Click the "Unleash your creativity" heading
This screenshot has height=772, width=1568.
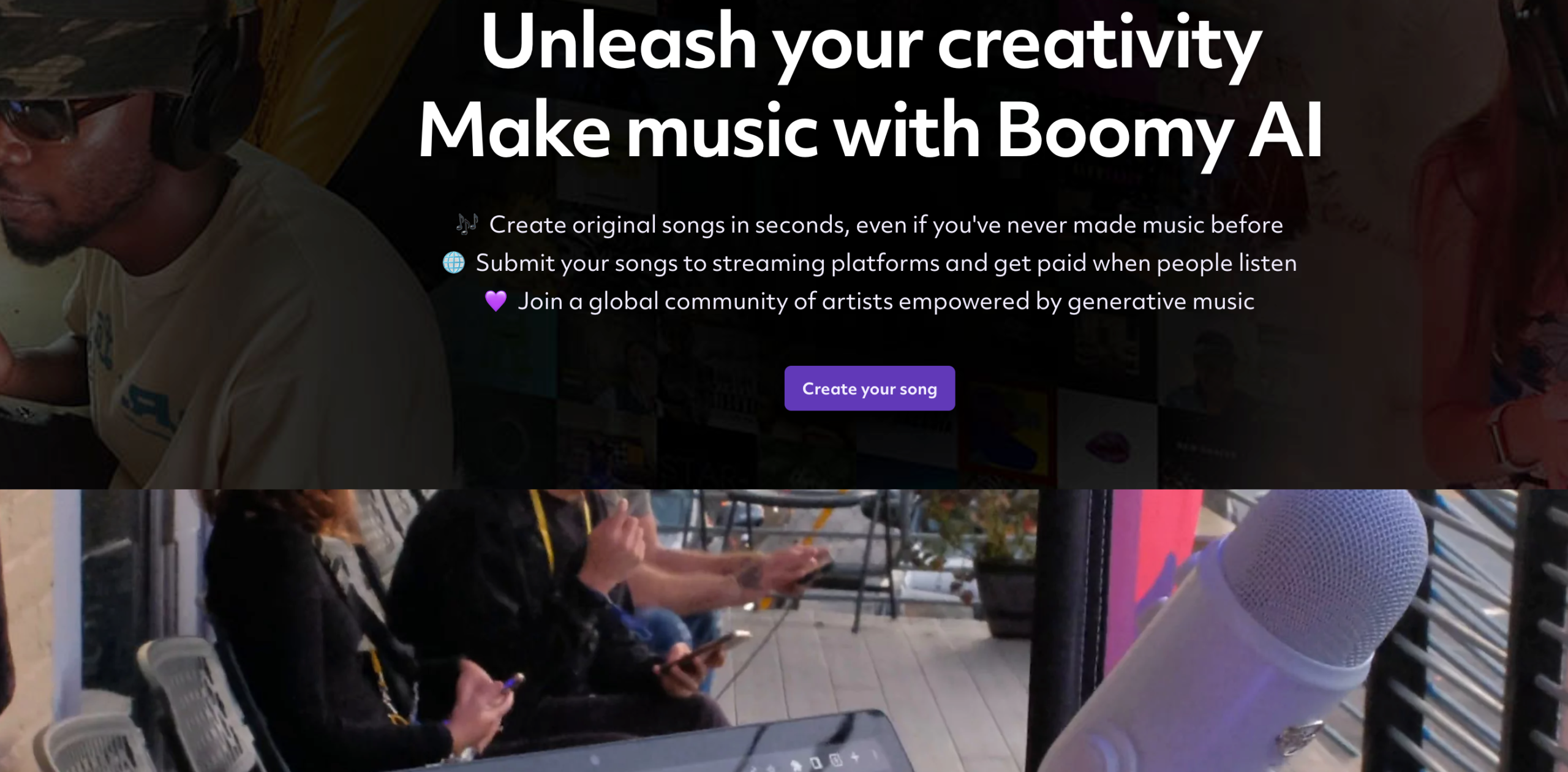(871, 44)
